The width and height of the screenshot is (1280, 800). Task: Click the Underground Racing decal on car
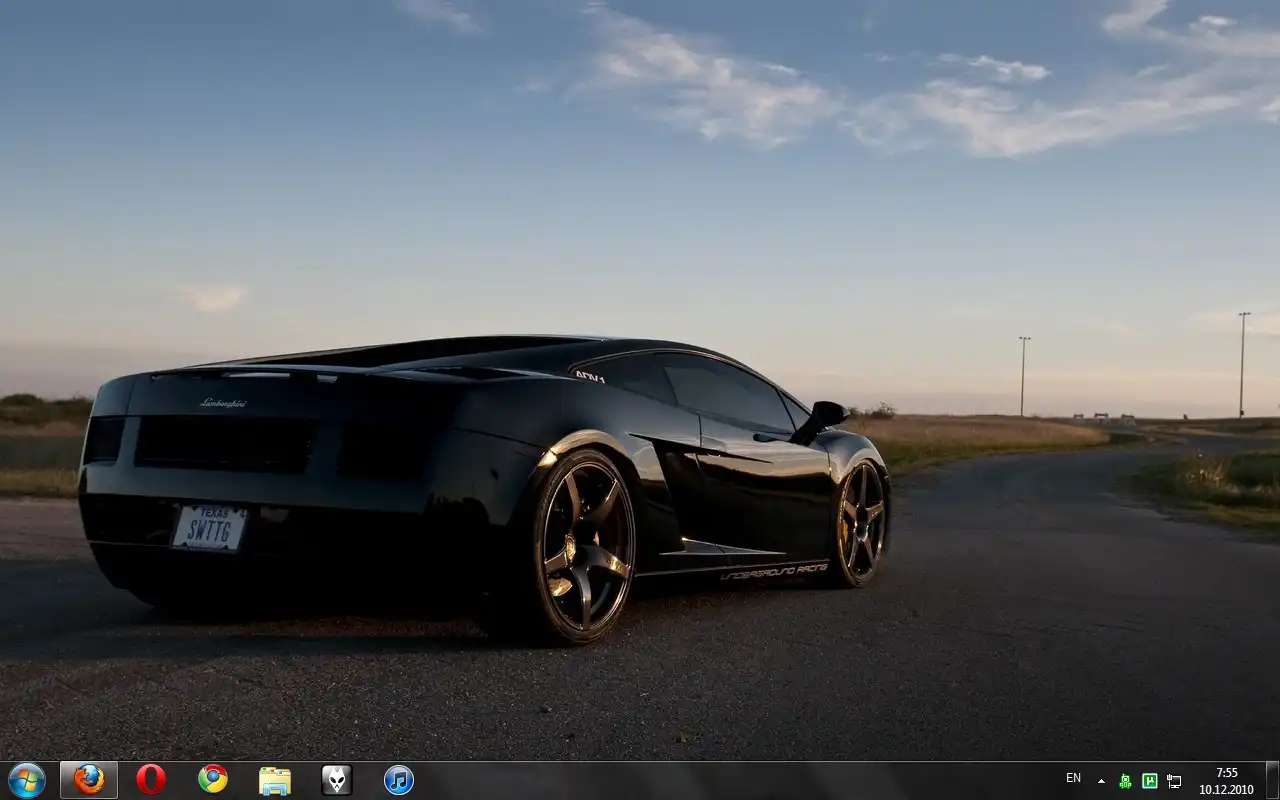click(774, 571)
